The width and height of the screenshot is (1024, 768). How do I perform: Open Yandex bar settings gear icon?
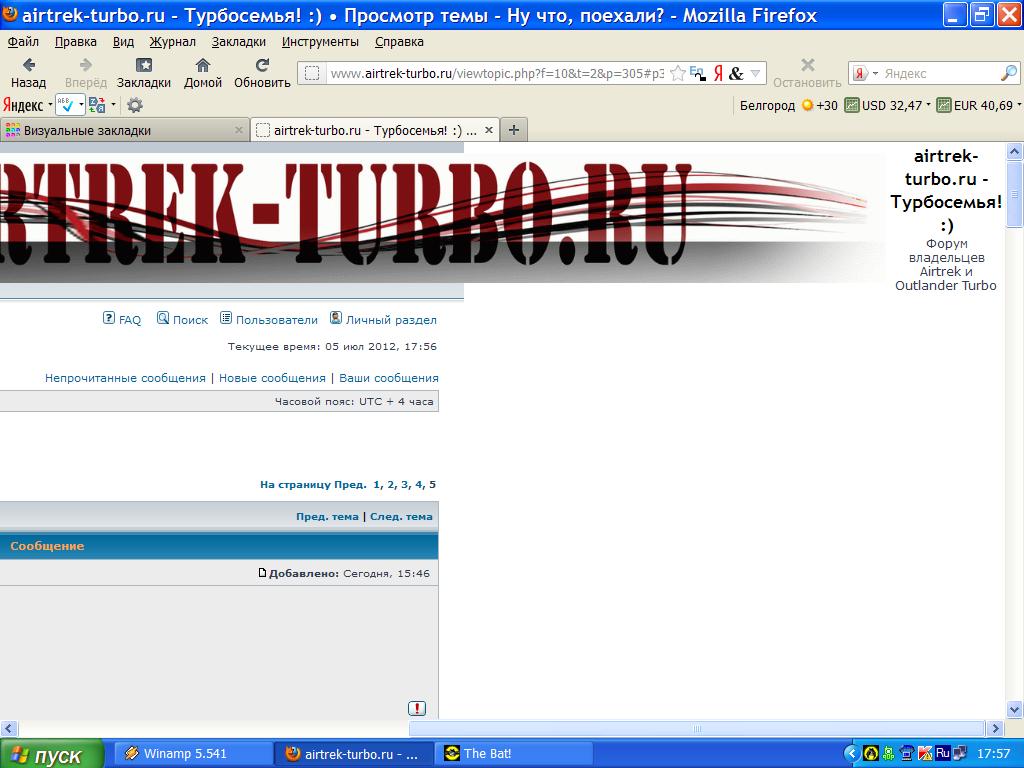click(135, 105)
